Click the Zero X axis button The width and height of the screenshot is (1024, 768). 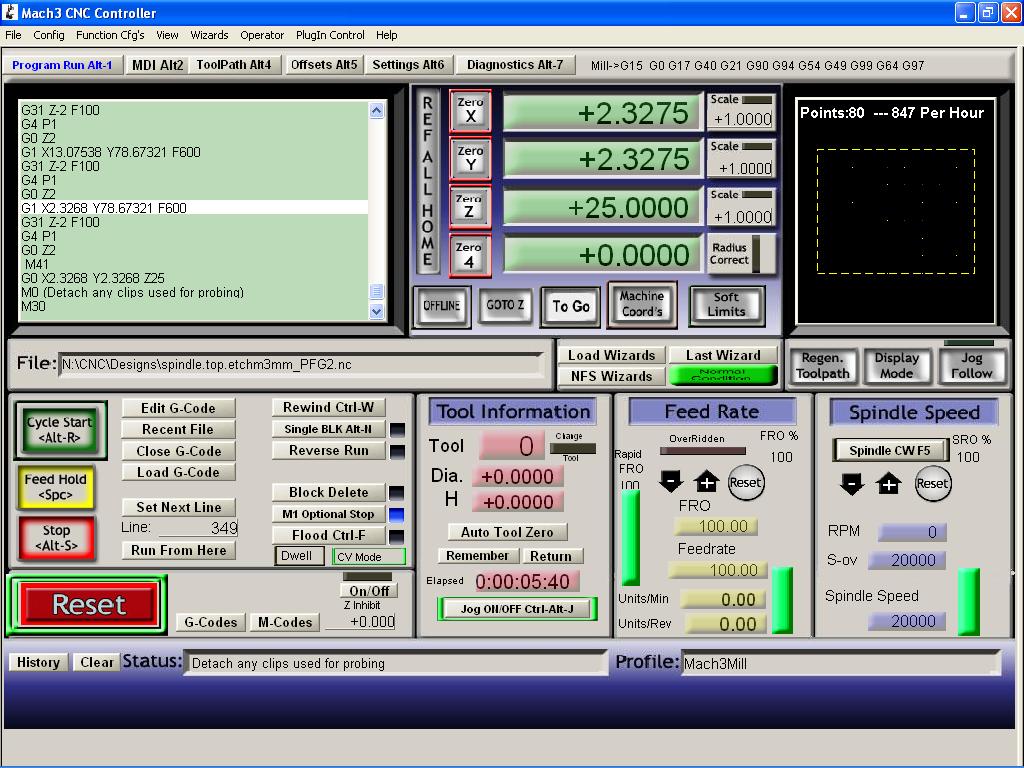click(x=470, y=110)
